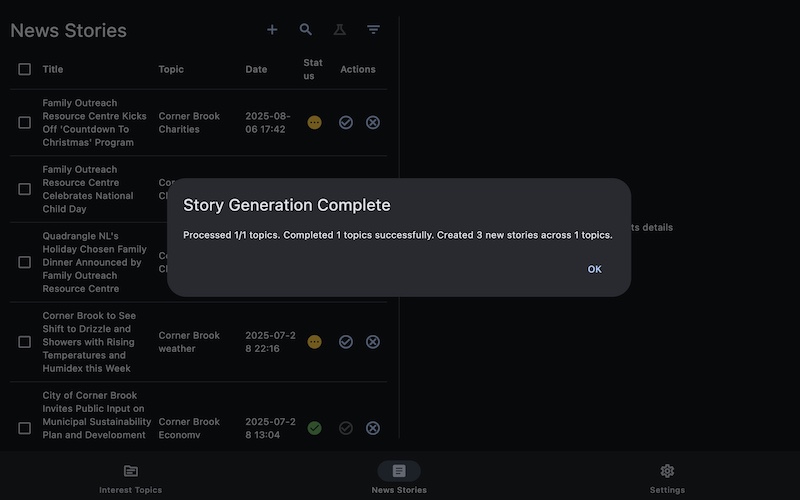Open the National Child Day story title
The image size is (800, 500).
pyautogui.click(x=88, y=189)
